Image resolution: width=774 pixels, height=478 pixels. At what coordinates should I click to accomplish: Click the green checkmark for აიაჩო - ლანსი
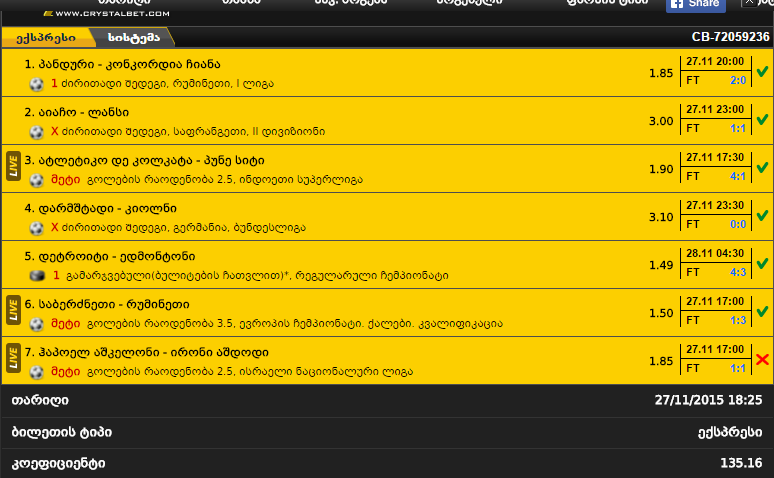coord(762,120)
